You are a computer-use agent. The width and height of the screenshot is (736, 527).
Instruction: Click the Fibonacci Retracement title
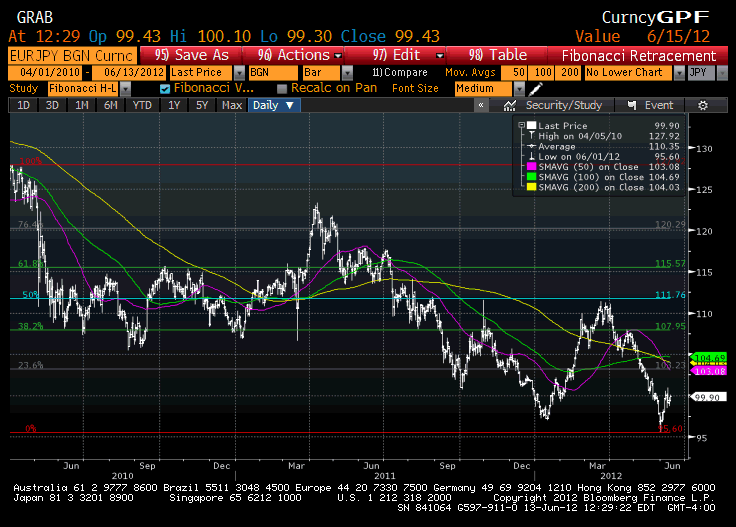[638, 56]
